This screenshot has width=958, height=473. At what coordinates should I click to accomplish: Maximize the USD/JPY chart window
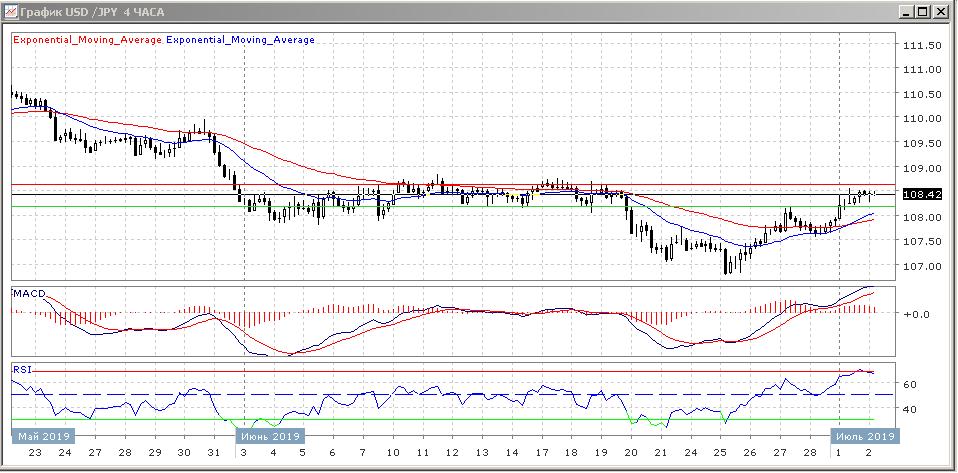tap(924, 11)
